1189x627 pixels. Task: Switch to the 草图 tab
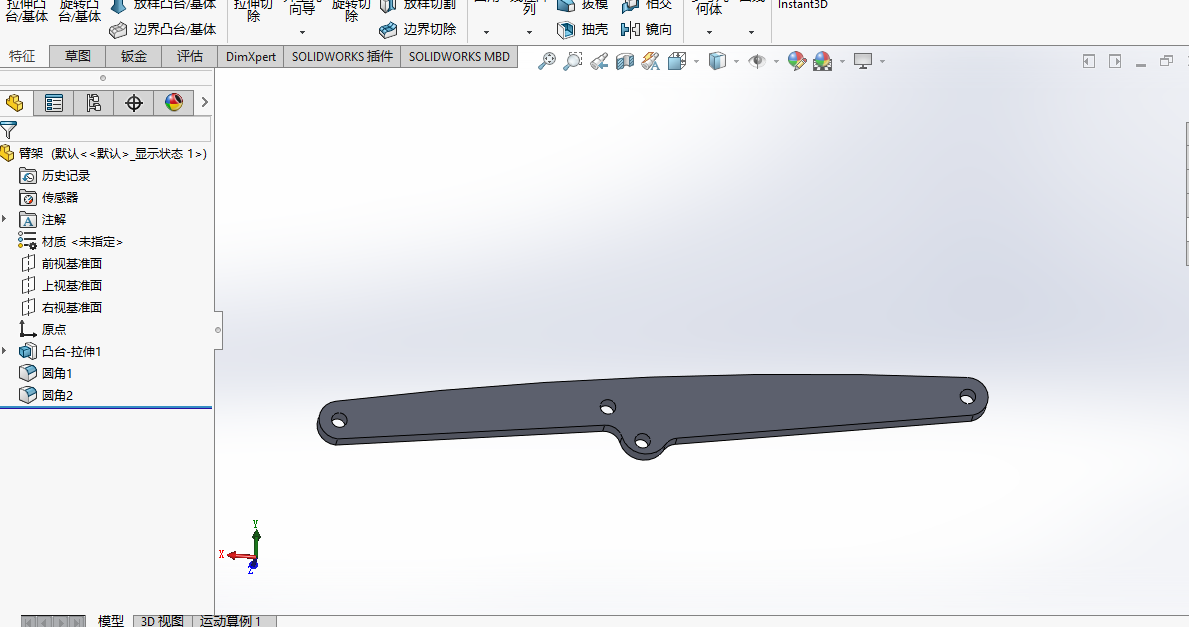(x=77, y=57)
